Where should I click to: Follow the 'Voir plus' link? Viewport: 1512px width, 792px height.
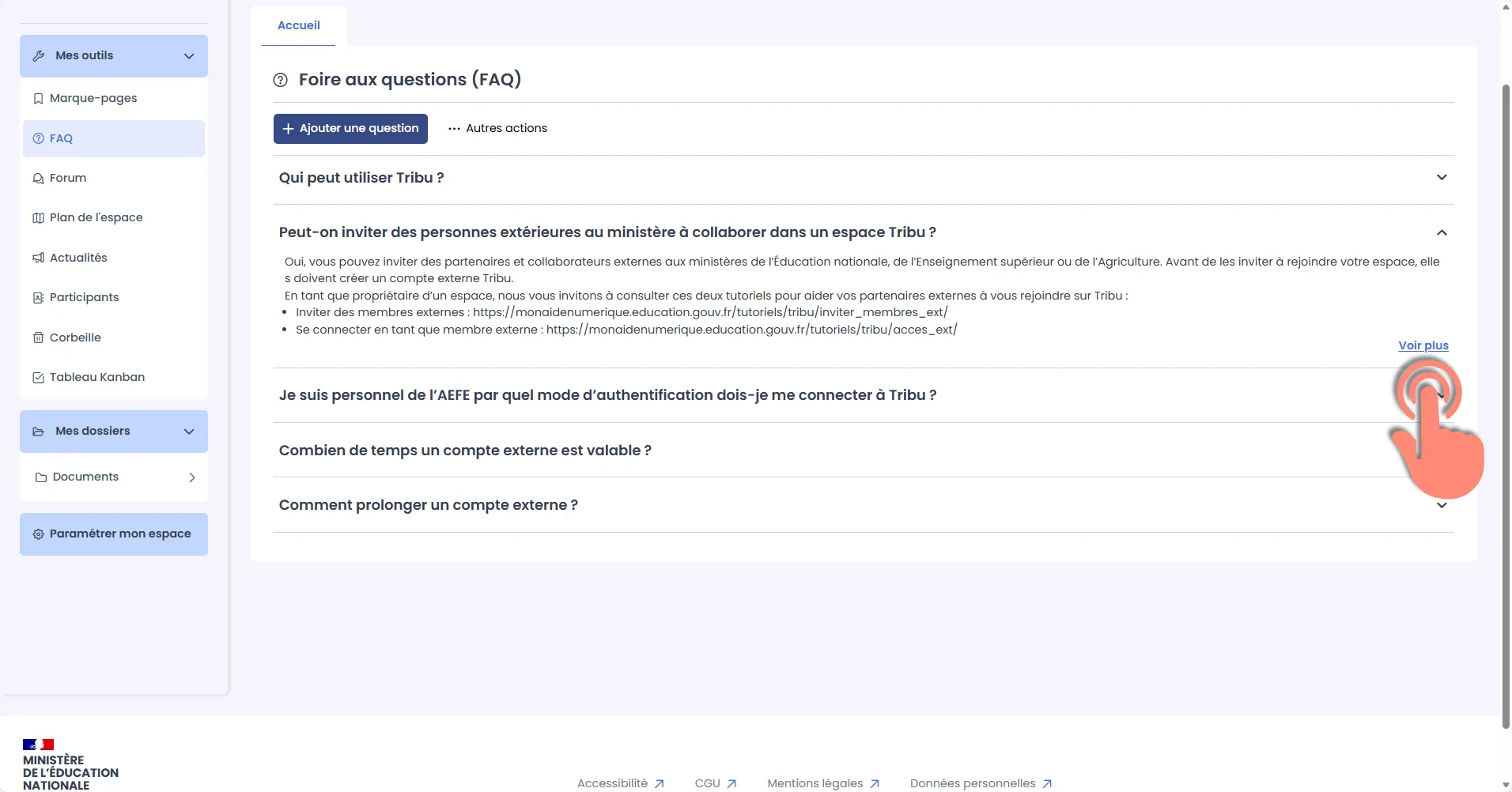(1423, 345)
